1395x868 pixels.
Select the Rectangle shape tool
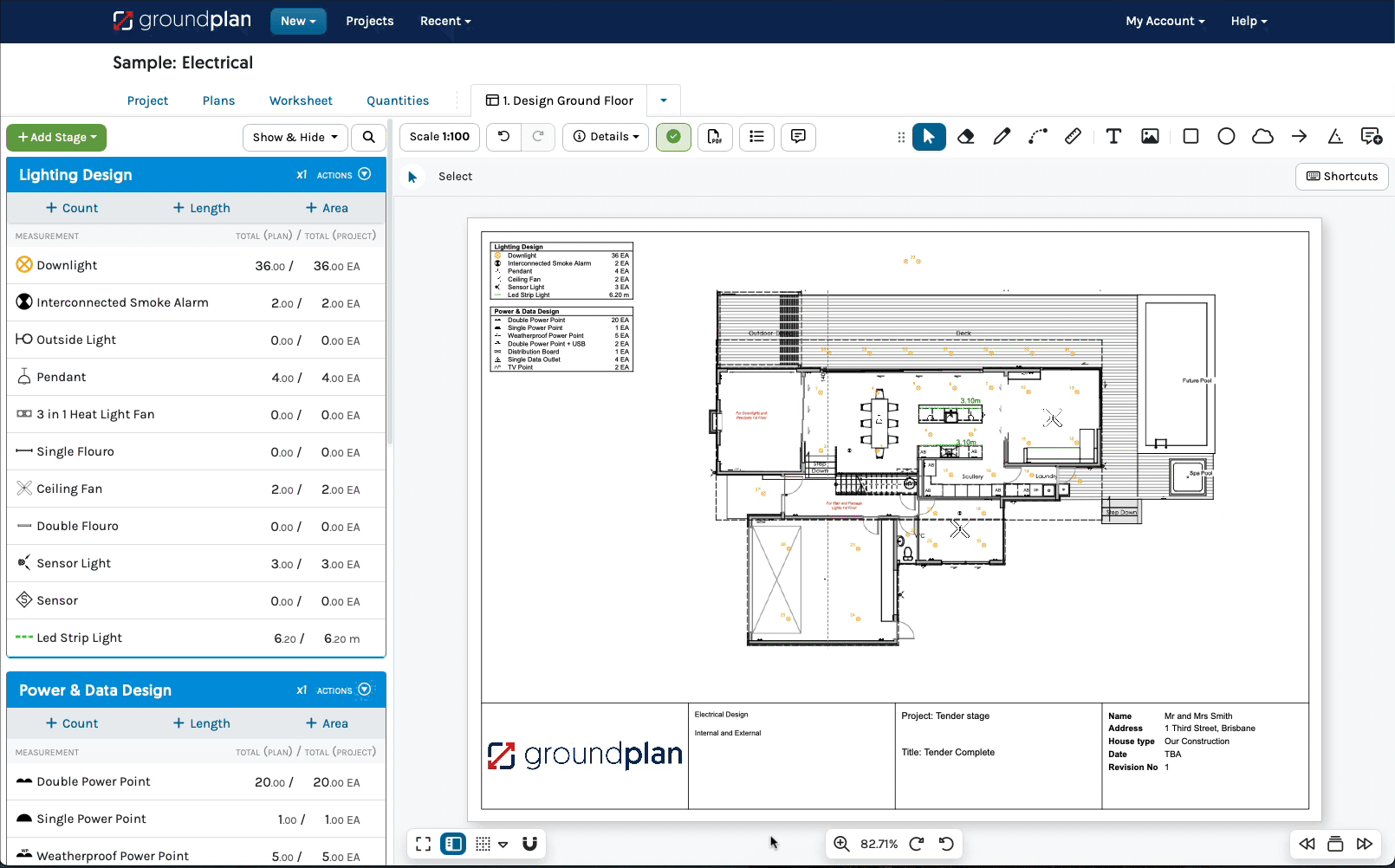1191,137
